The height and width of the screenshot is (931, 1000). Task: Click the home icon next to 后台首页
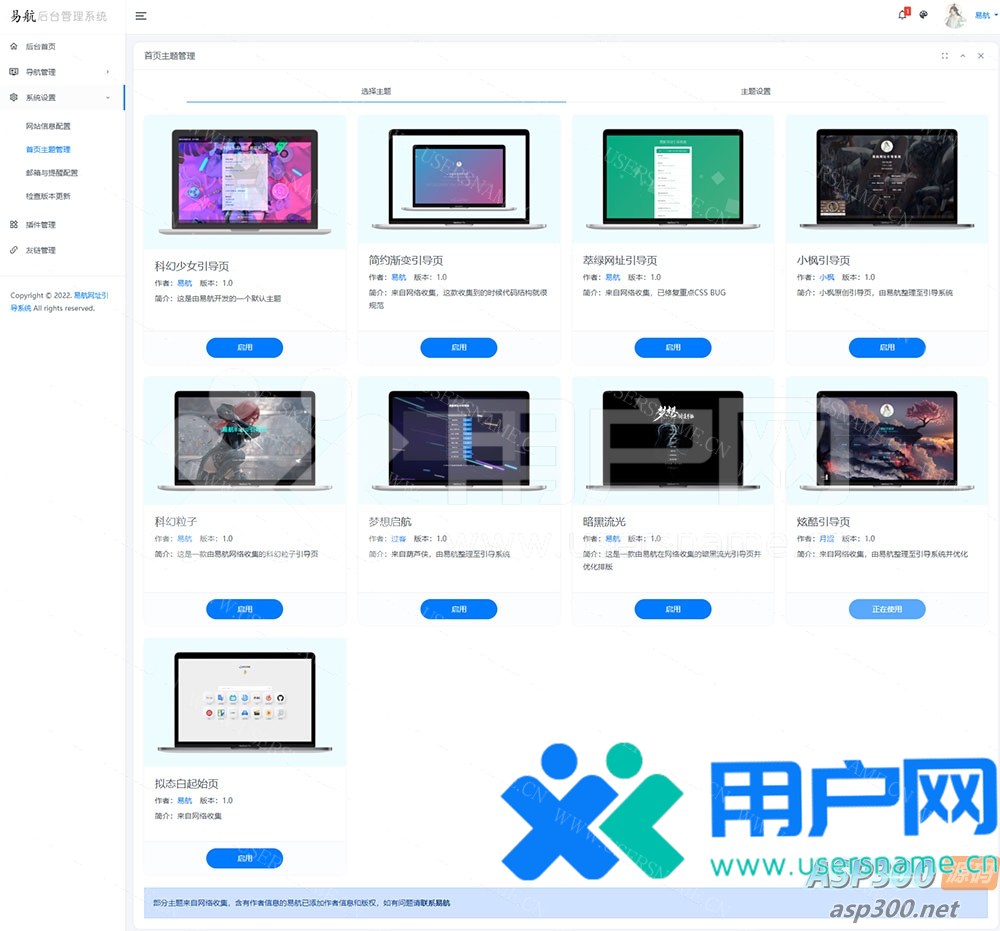click(14, 47)
